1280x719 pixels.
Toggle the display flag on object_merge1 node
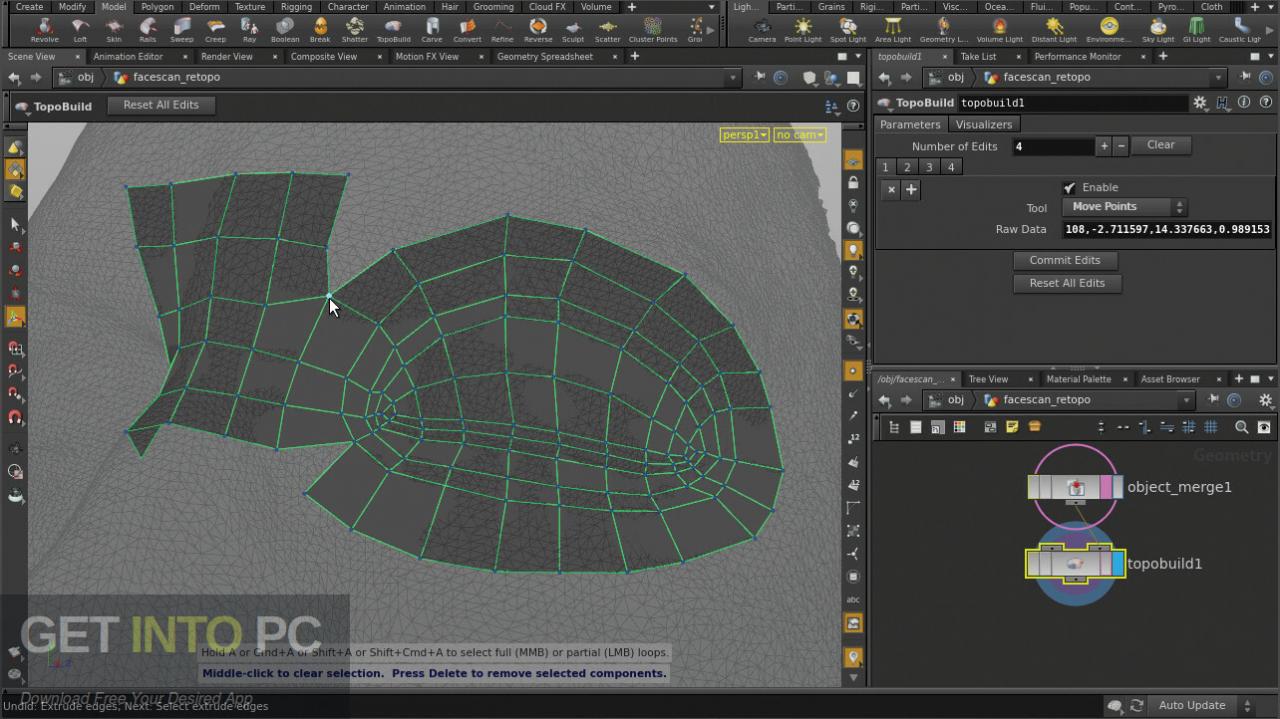point(1118,487)
